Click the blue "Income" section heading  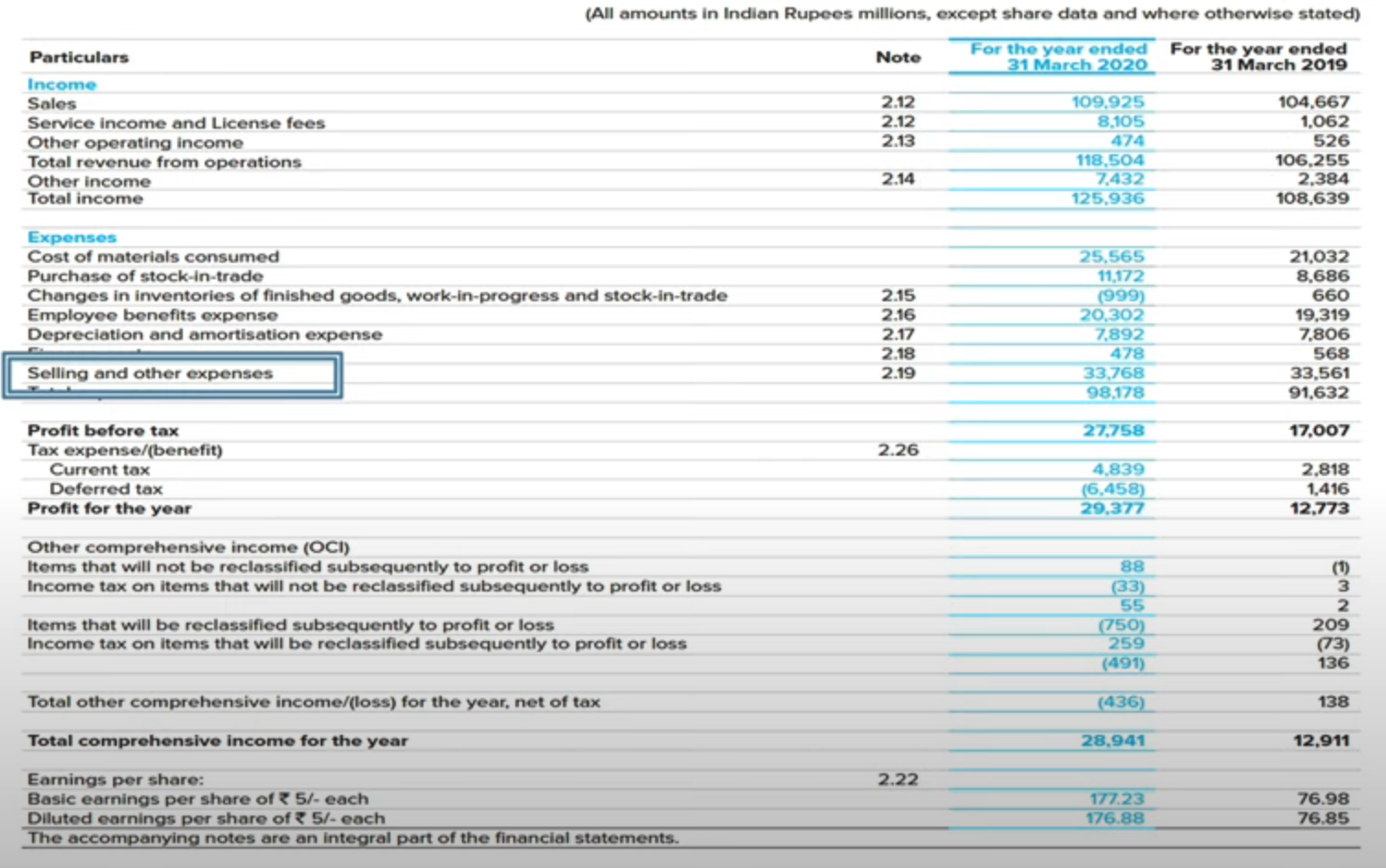point(62,85)
